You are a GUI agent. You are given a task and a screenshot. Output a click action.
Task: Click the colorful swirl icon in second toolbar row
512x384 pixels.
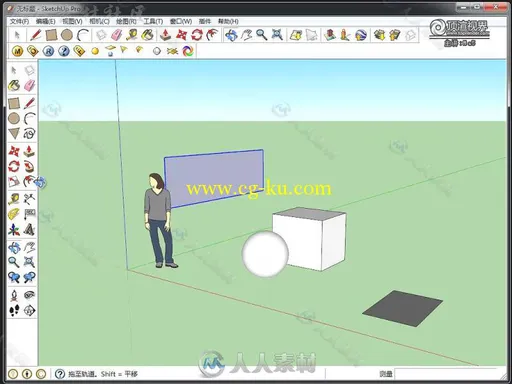[x=188, y=51]
